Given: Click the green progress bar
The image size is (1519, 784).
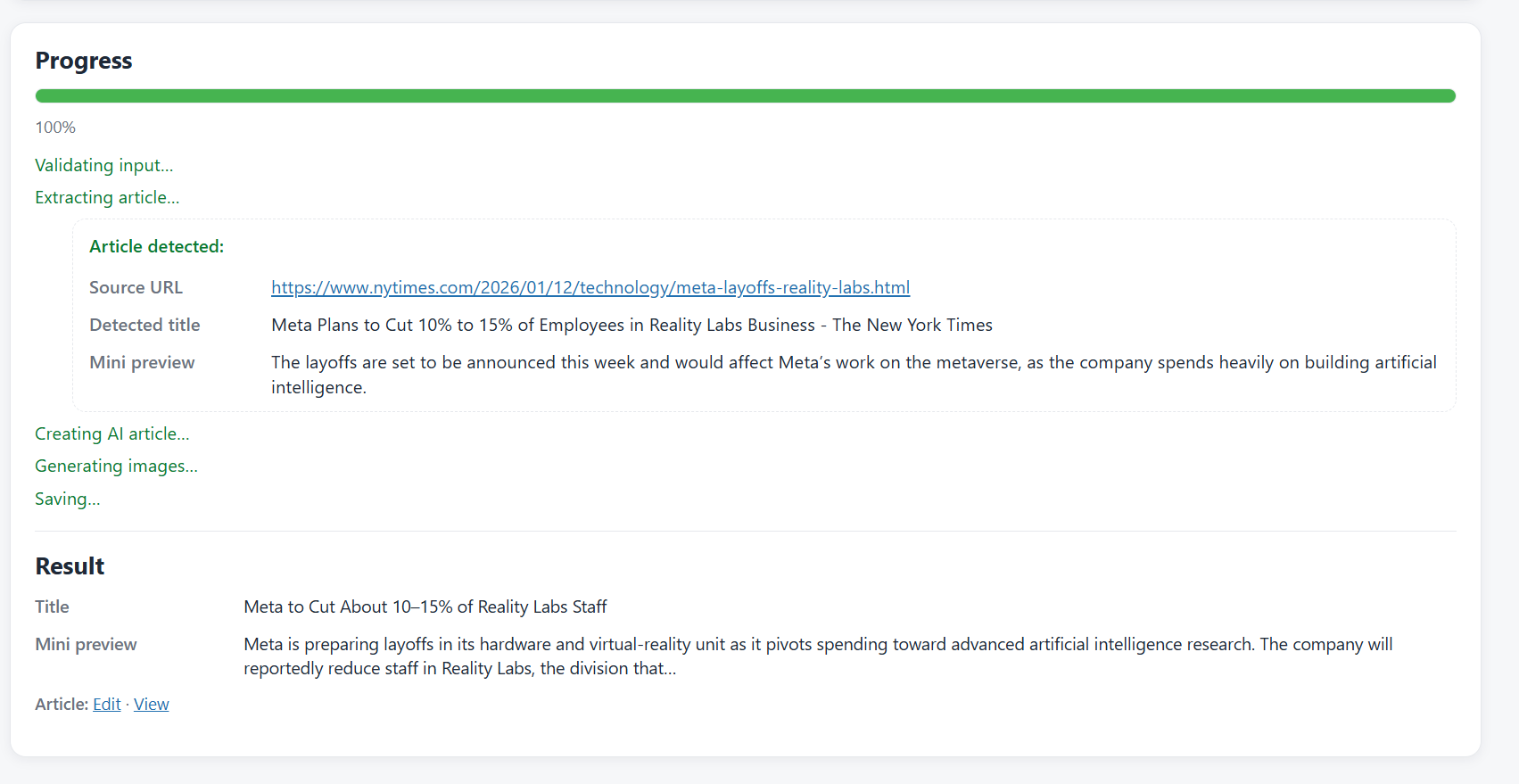Looking at the screenshot, I should point(745,95).
